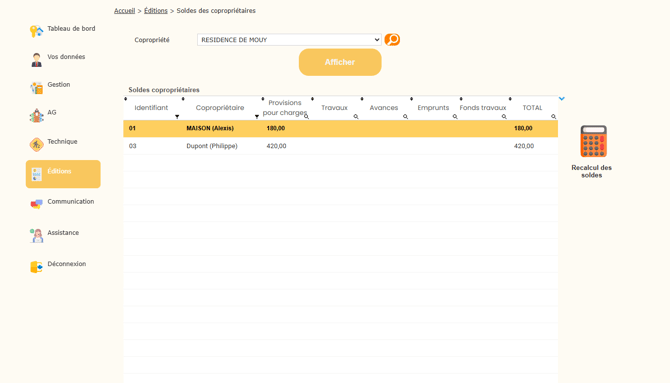
Task: Sort by Emprunts column header
Action: [433, 108]
